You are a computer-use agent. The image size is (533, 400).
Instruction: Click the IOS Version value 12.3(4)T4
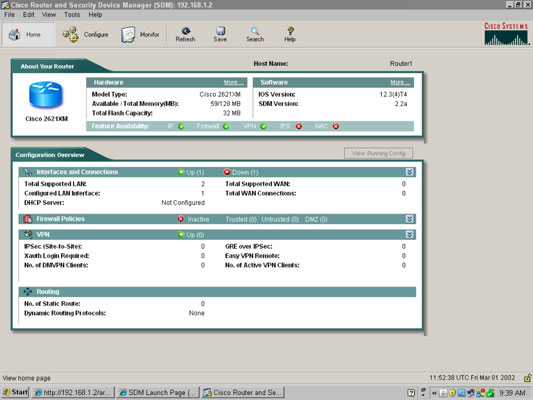[393, 94]
